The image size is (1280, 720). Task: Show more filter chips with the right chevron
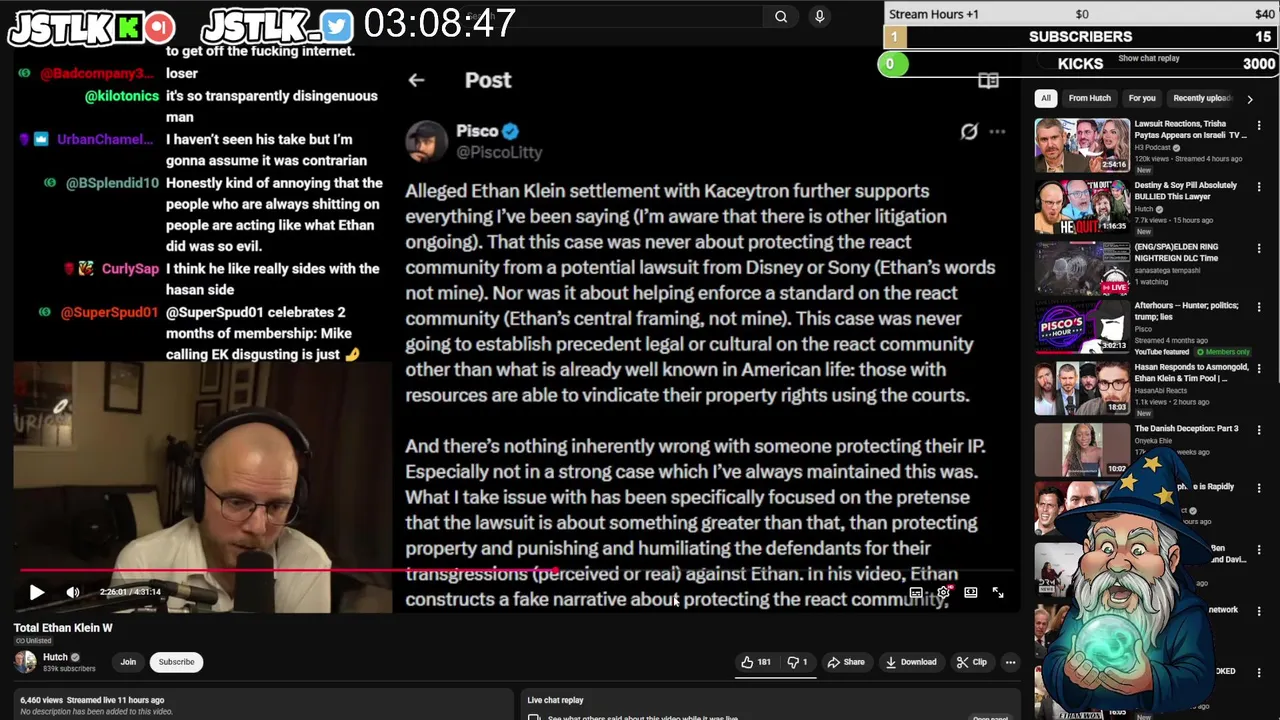[1249, 99]
